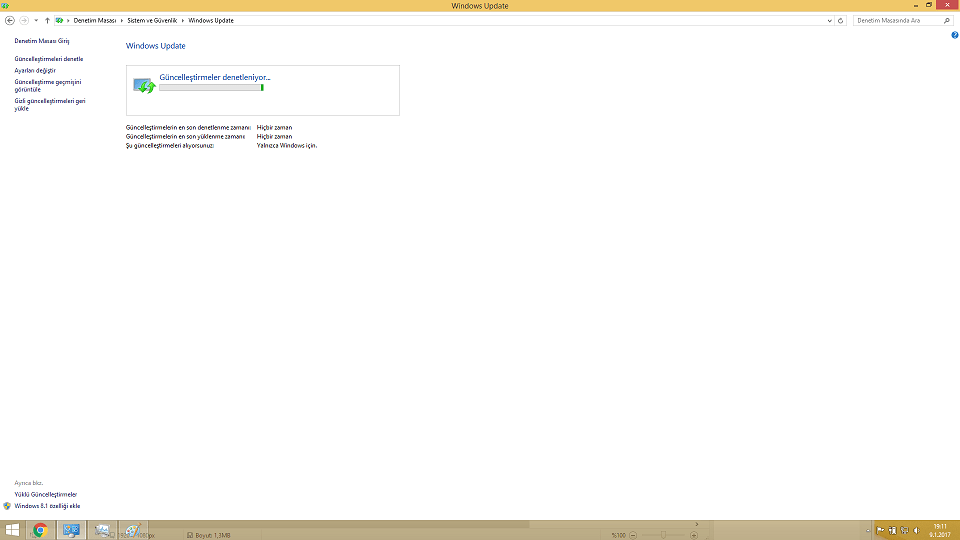Show hidden tray icons arrow
The image size is (960, 540).
[x=868, y=531]
